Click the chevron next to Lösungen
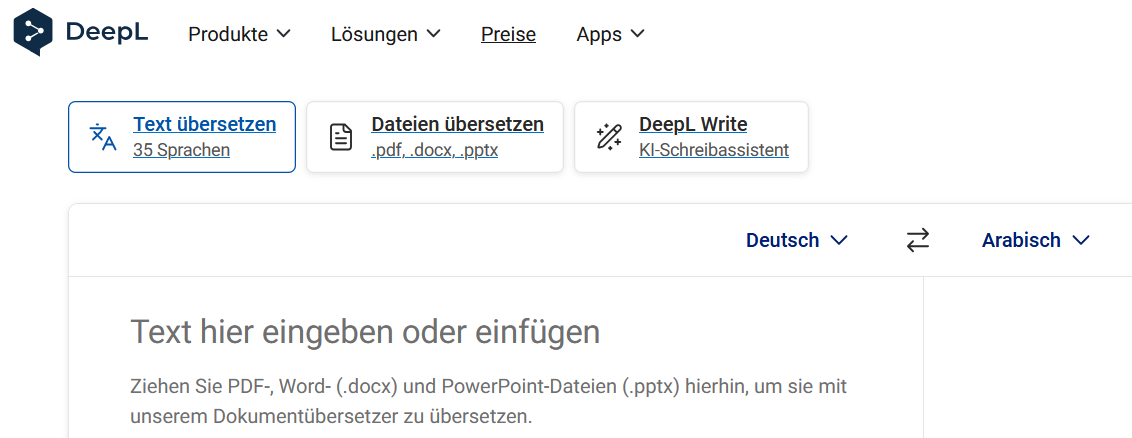The height and width of the screenshot is (438, 1132). coord(433,33)
